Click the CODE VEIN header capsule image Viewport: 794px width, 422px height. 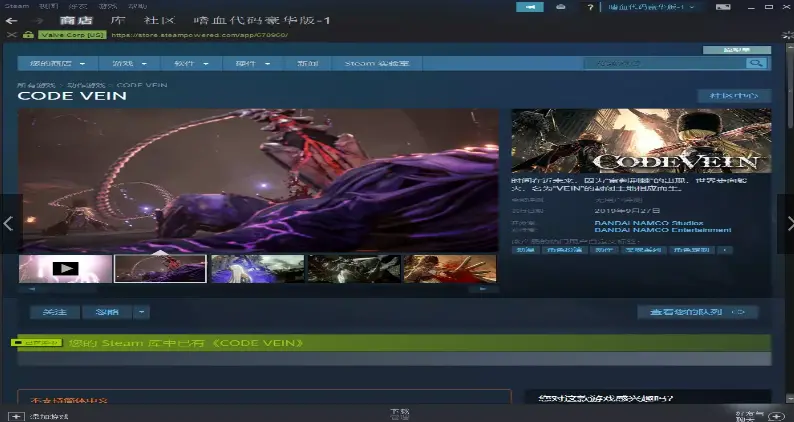641,141
